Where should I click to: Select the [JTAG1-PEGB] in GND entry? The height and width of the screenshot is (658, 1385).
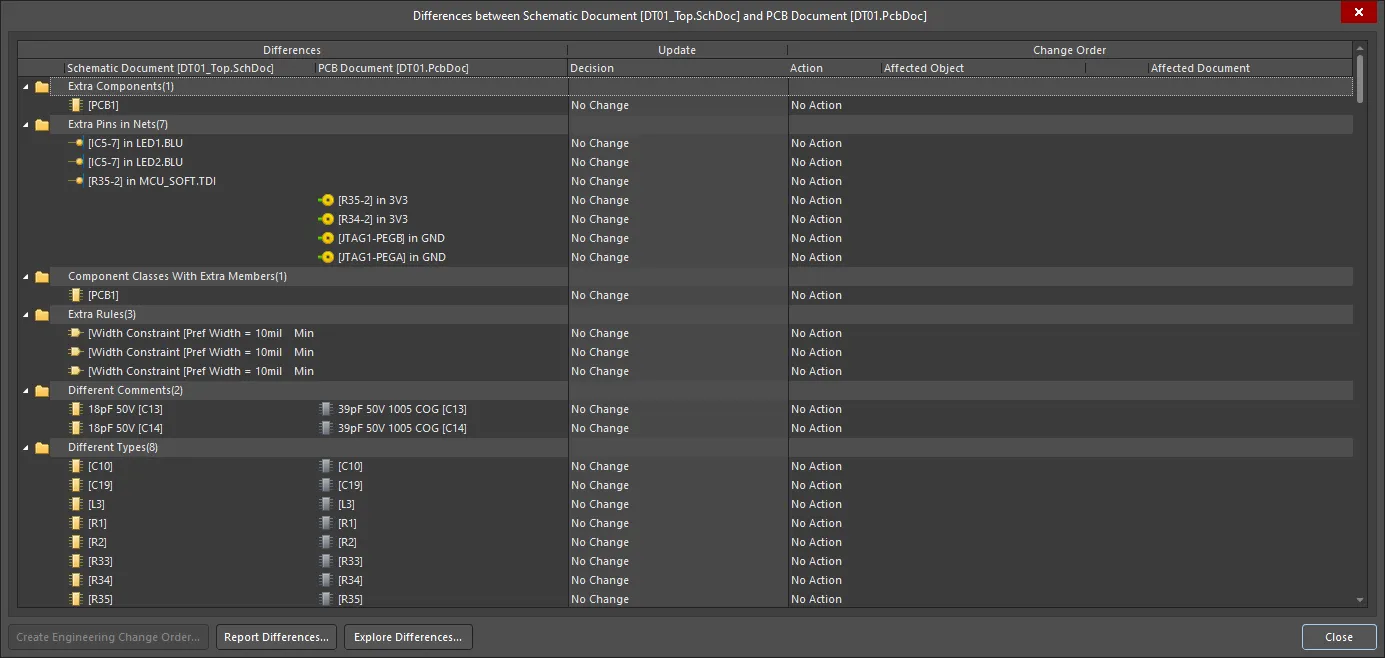tap(391, 238)
